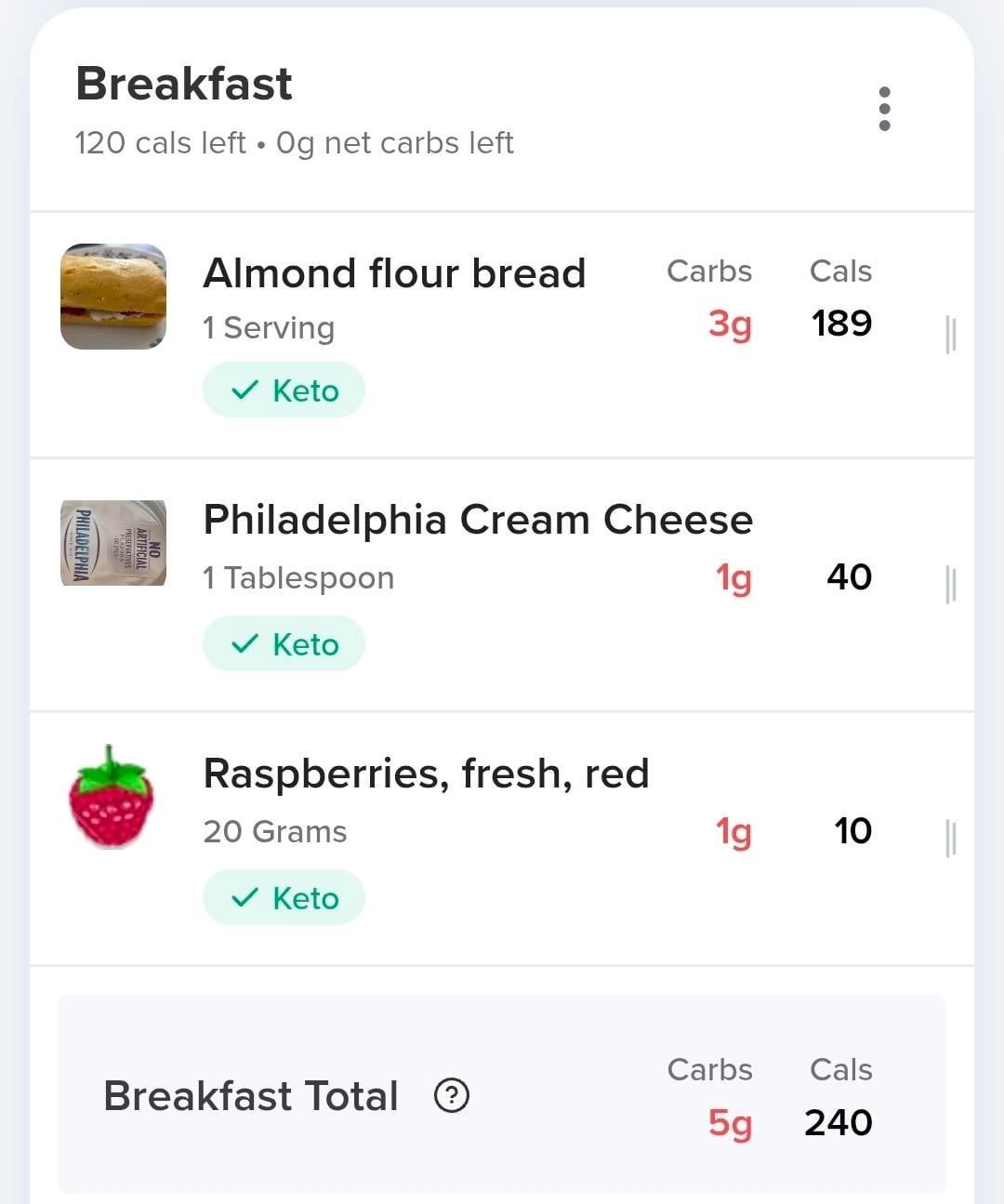Tap the Keto badge under Philadelphia Cream Cheese

point(284,644)
